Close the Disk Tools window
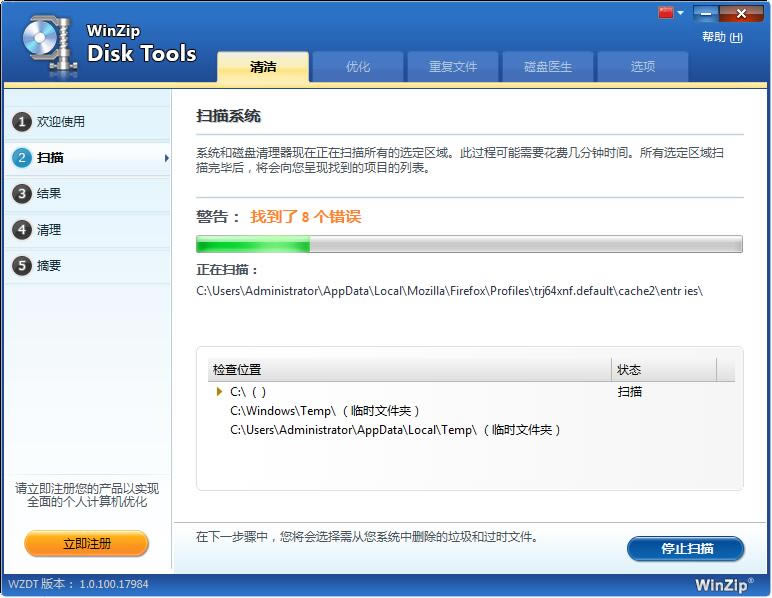Screen dimensions: 772x598 coord(741,13)
